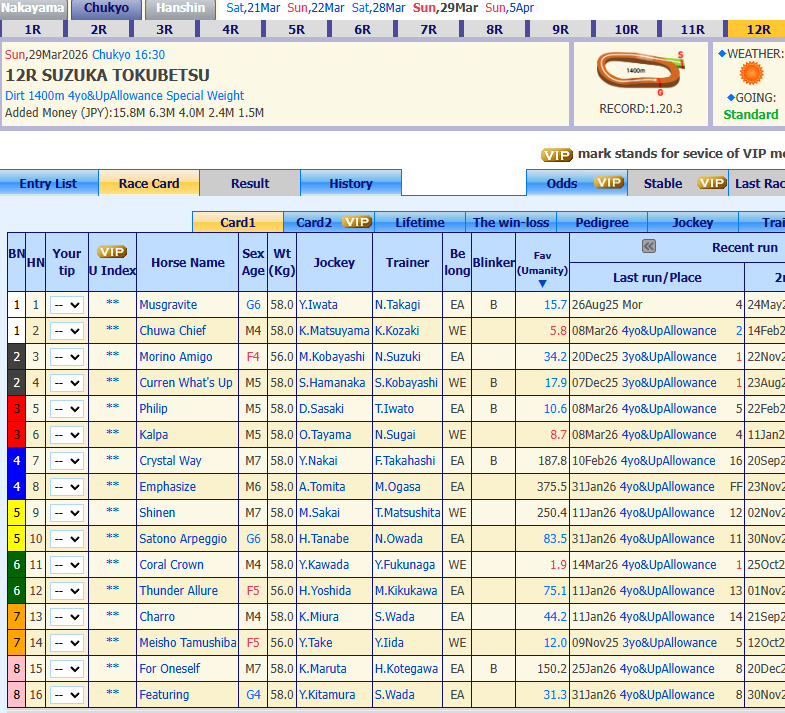Image resolution: width=785 pixels, height=713 pixels.
Task: Go to the Sun,22Mar date link
Action: point(315,8)
